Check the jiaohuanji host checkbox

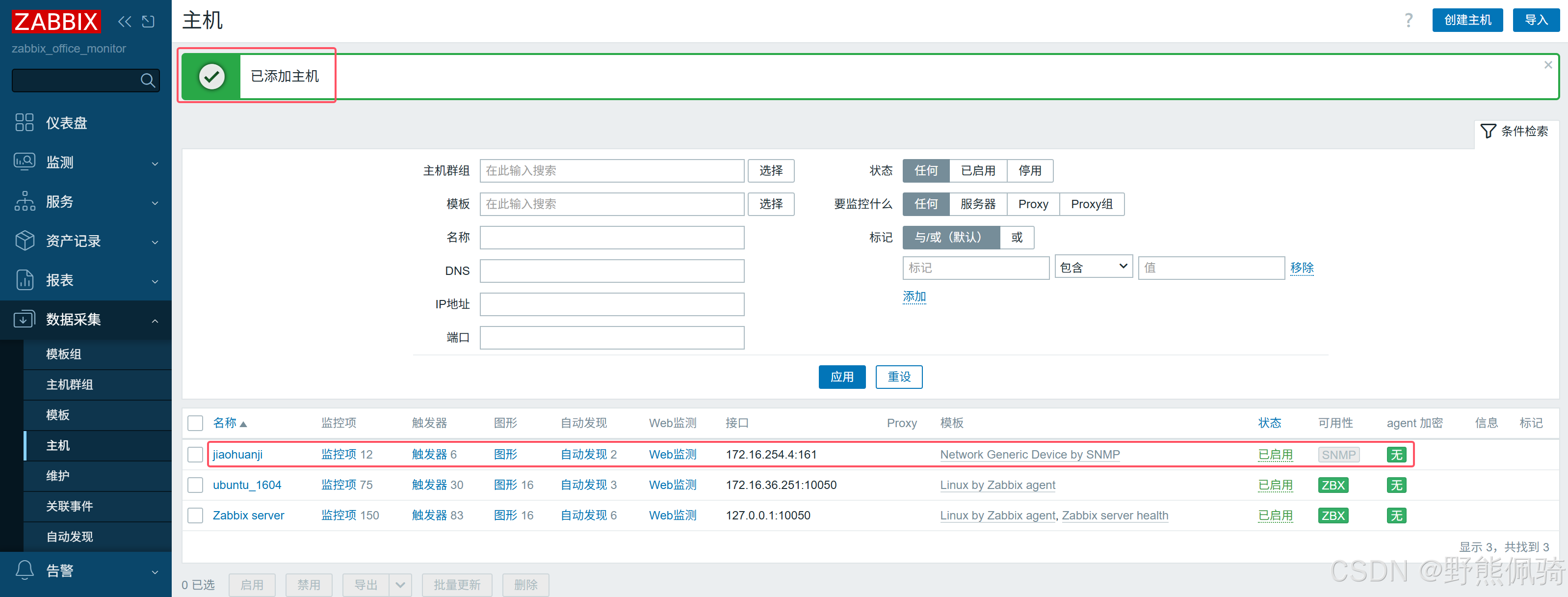coord(195,455)
